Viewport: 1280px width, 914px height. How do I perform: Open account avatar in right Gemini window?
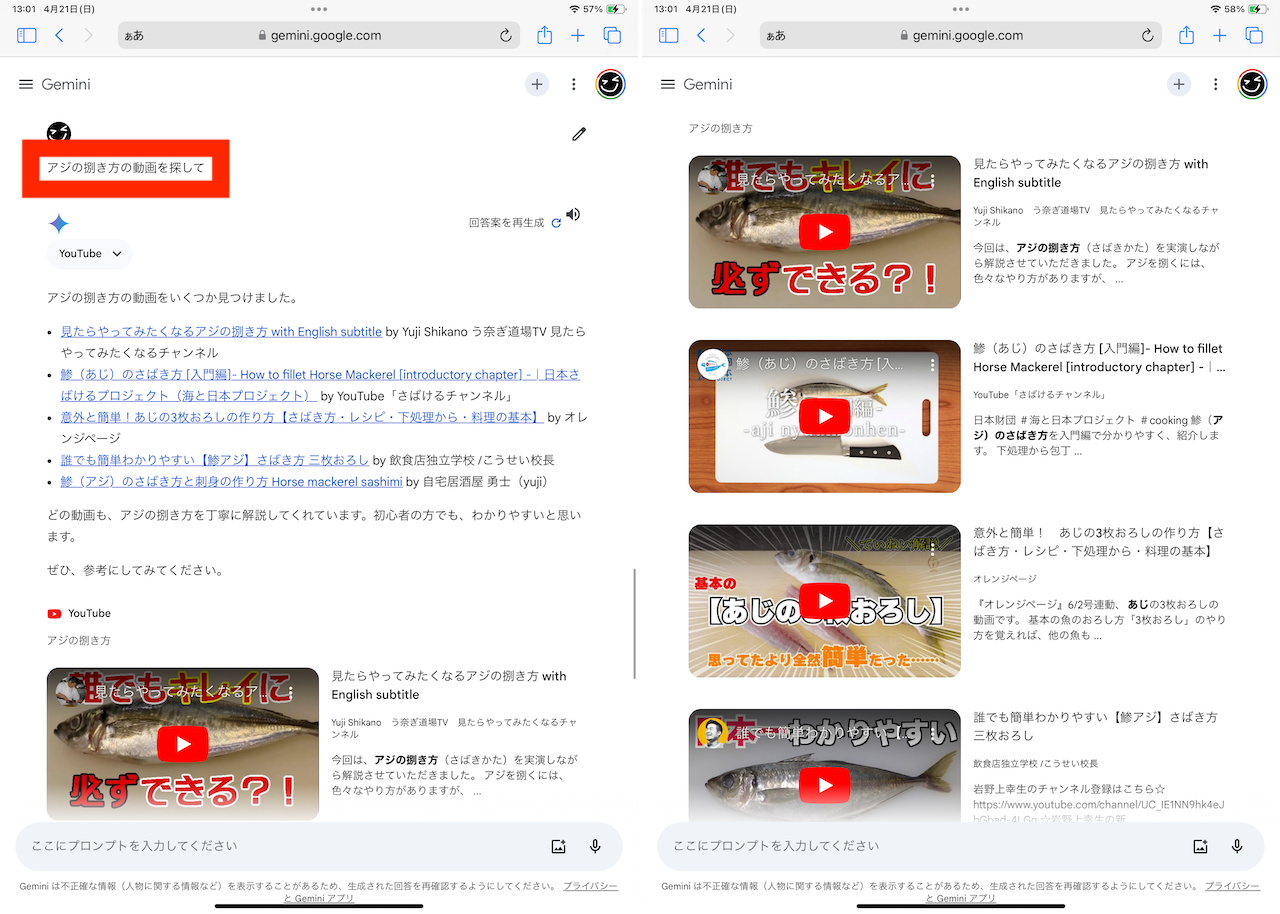pyautogui.click(x=1252, y=84)
